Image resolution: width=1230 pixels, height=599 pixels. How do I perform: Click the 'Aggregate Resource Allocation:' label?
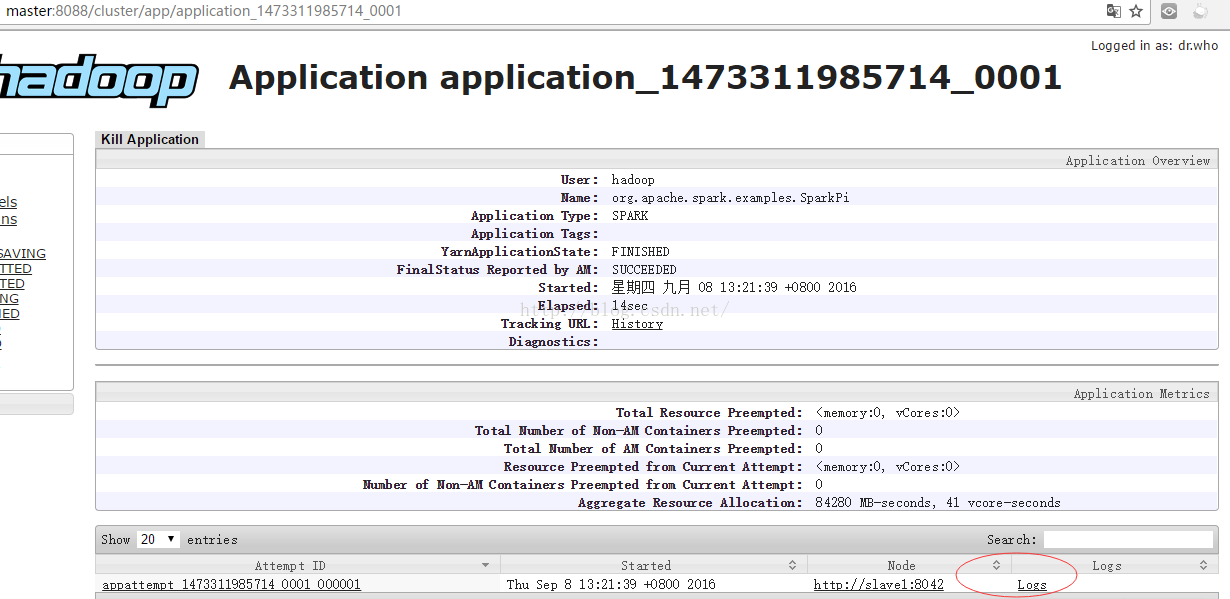(x=690, y=503)
